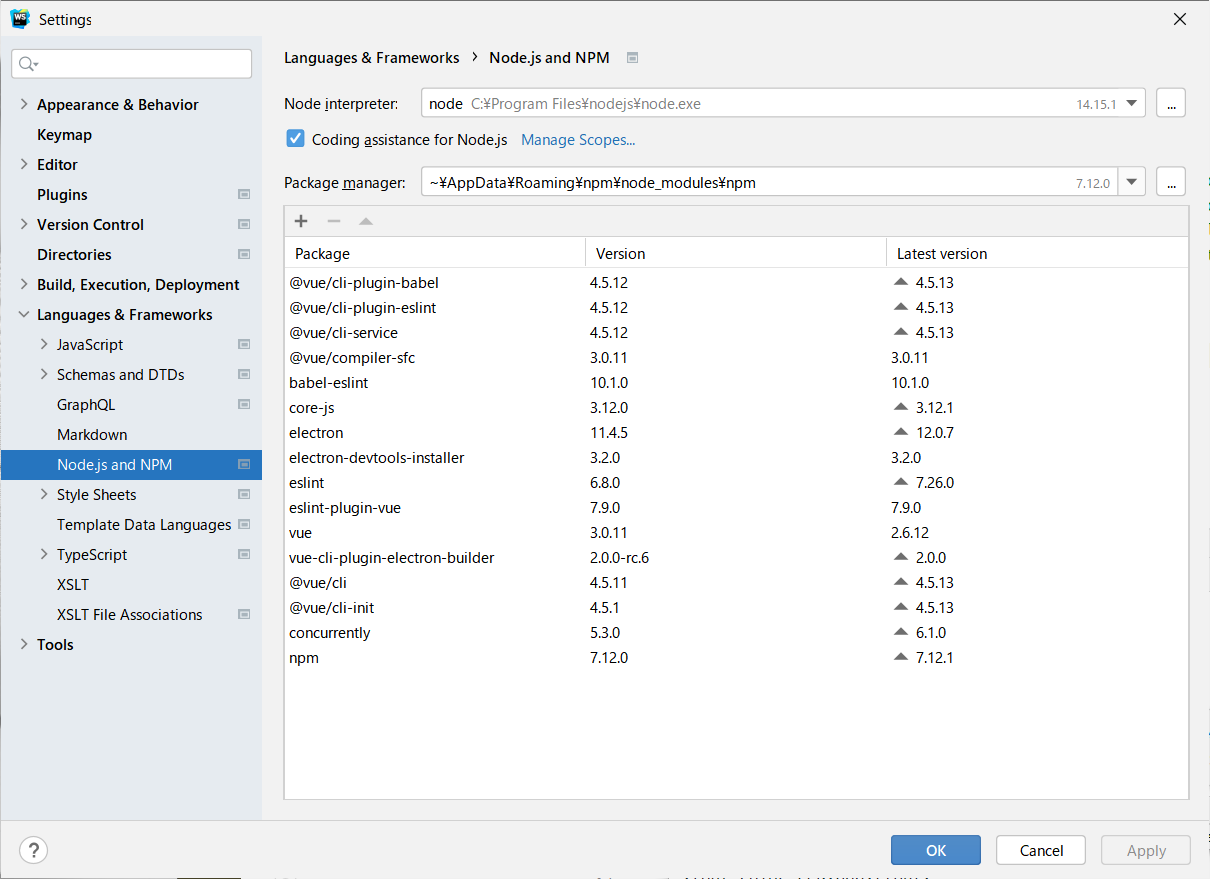Click the remove package minus icon

pyautogui.click(x=334, y=221)
